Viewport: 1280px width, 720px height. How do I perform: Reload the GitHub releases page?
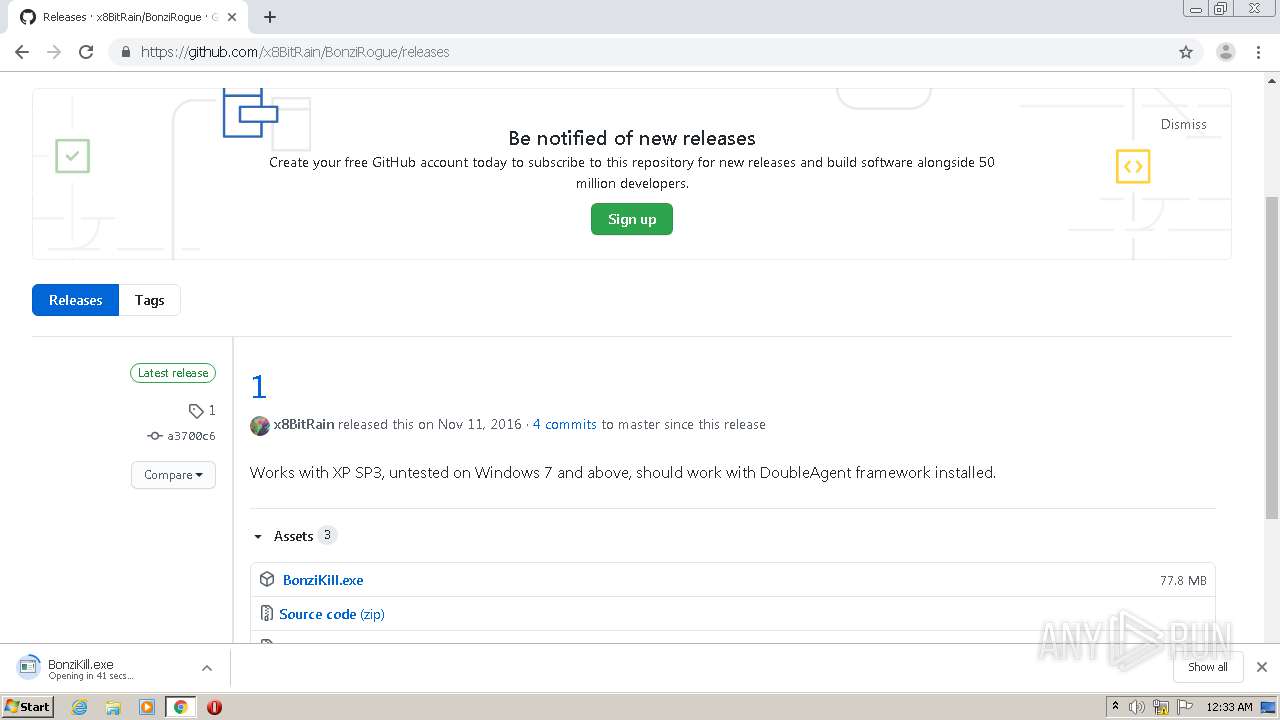86,52
